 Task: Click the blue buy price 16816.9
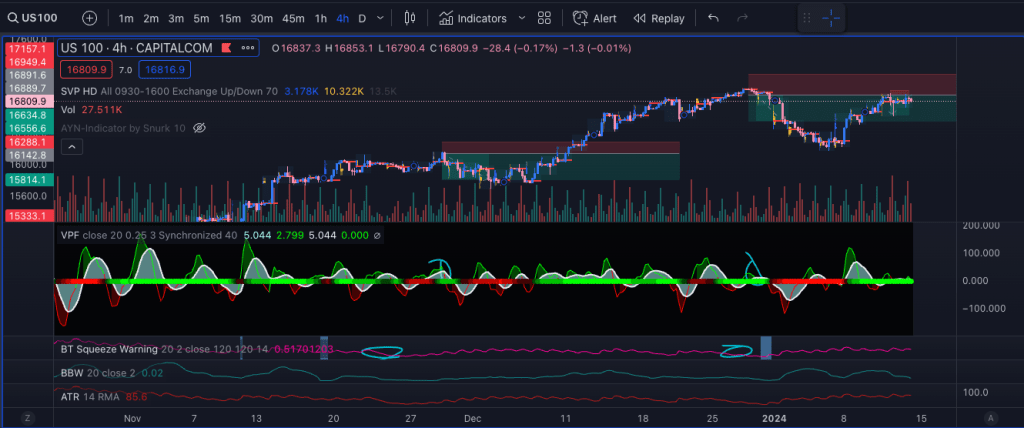(165, 69)
